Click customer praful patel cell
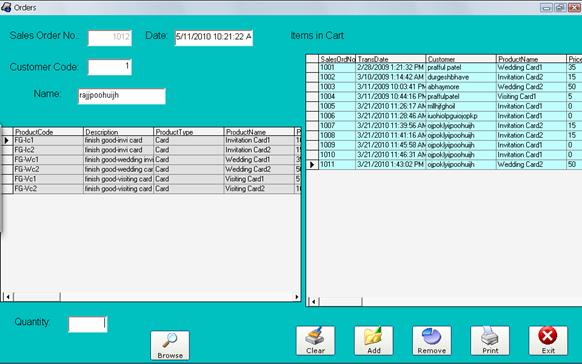The image size is (582, 364). coord(461,68)
